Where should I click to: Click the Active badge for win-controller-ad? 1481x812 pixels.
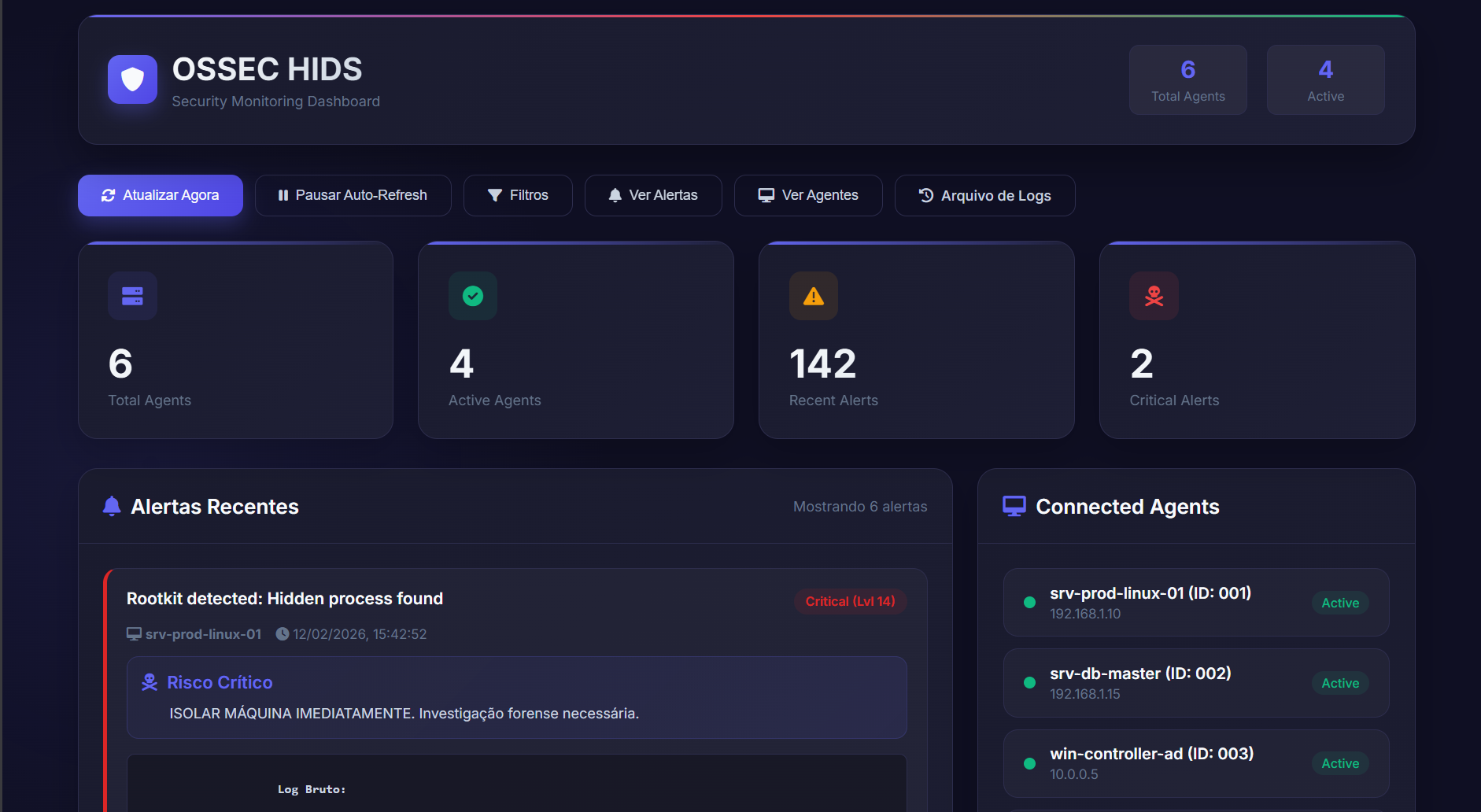(x=1340, y=763)
